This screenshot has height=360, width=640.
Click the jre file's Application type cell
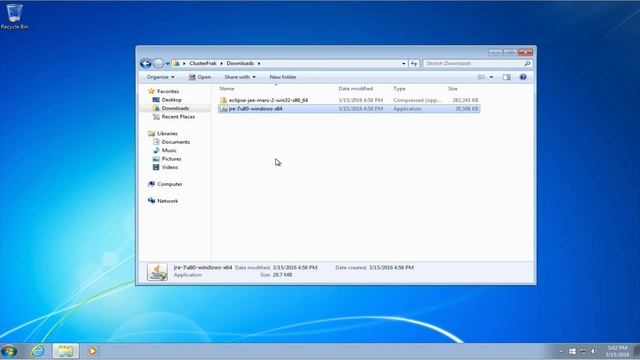[407, 109]
